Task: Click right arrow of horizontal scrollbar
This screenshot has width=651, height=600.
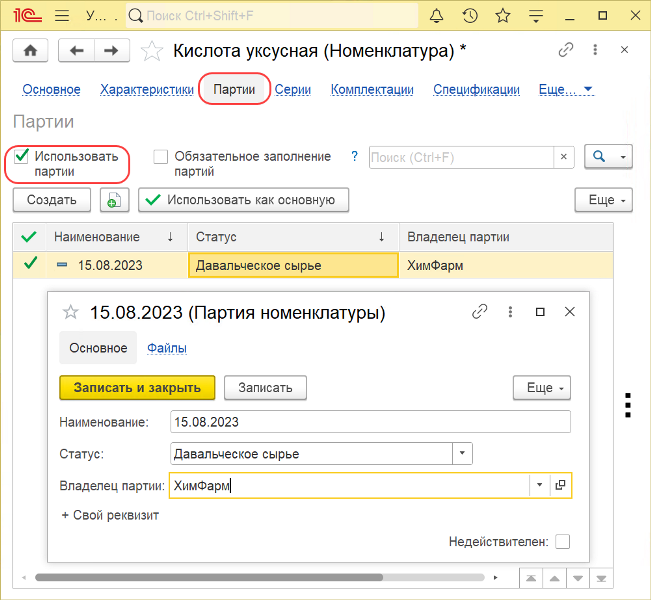Action: tap(495, 578)
